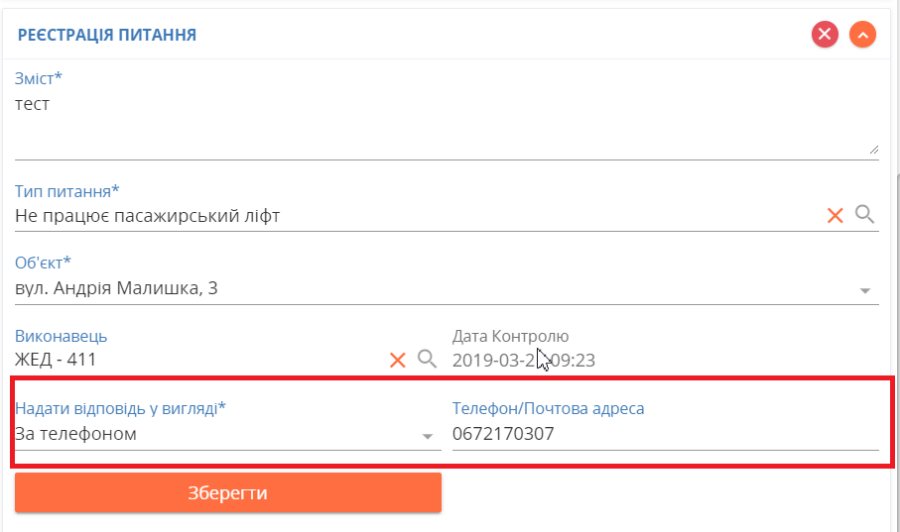Click the text Не працює пасажирський ліфт
This screenshot has height=532, width=900.
148,215
